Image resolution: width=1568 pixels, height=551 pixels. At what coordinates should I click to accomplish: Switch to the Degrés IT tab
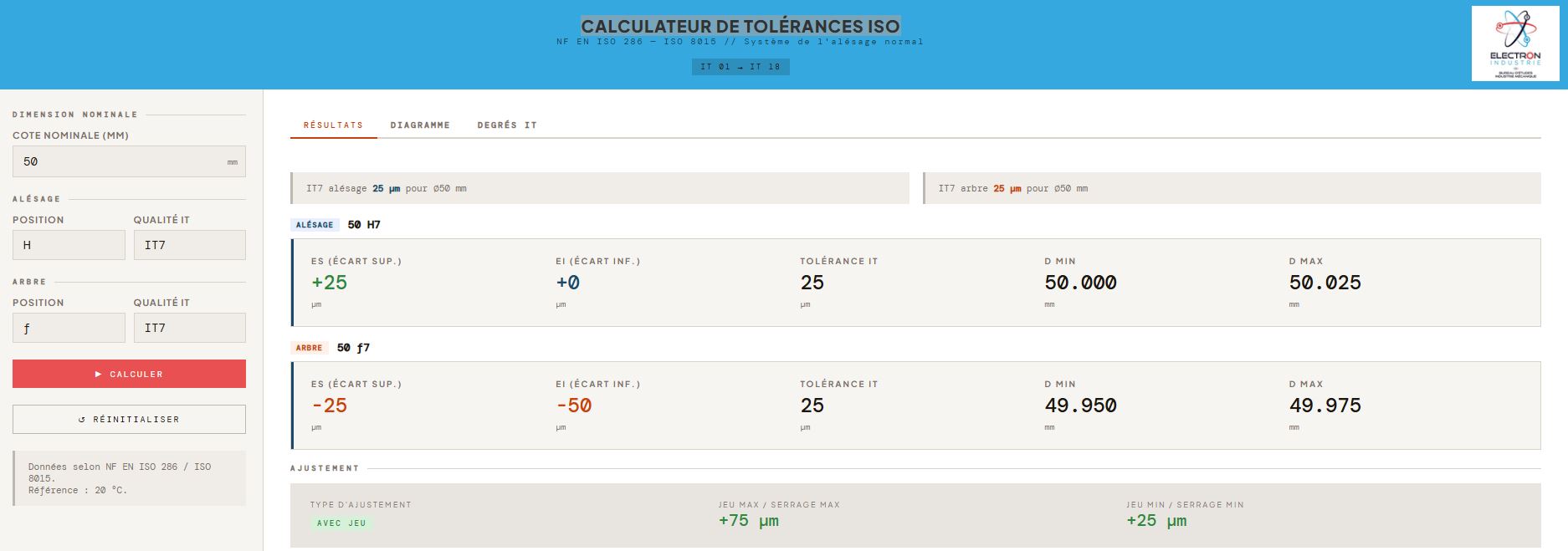[507, 125]
